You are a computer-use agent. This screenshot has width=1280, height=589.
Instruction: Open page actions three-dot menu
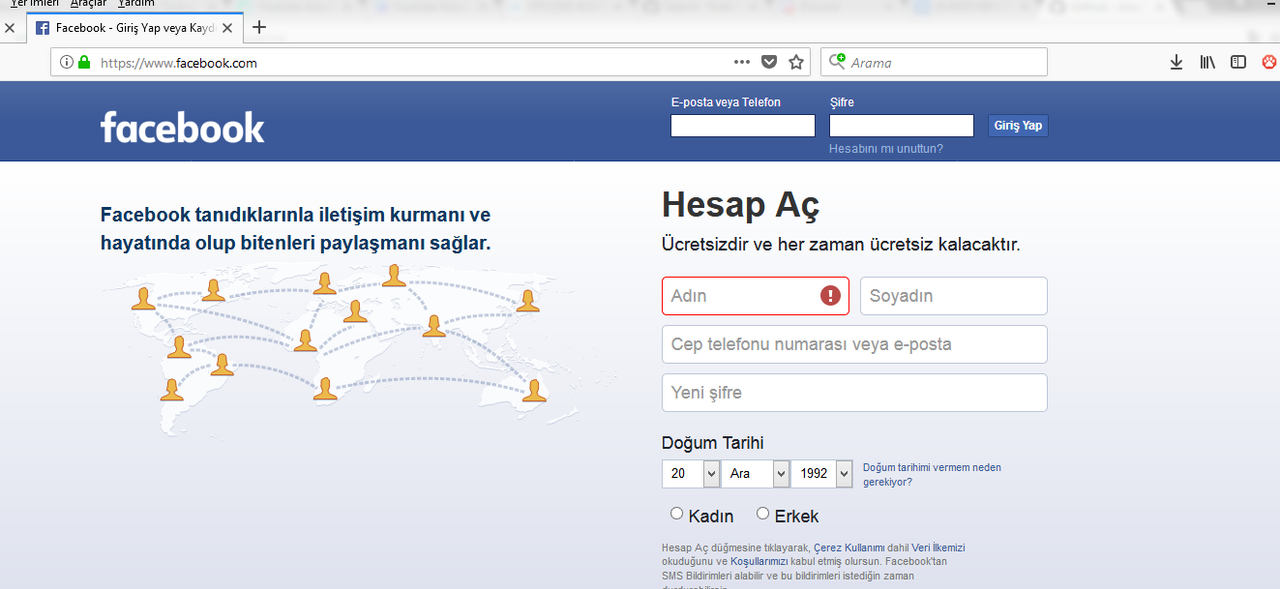741,62
